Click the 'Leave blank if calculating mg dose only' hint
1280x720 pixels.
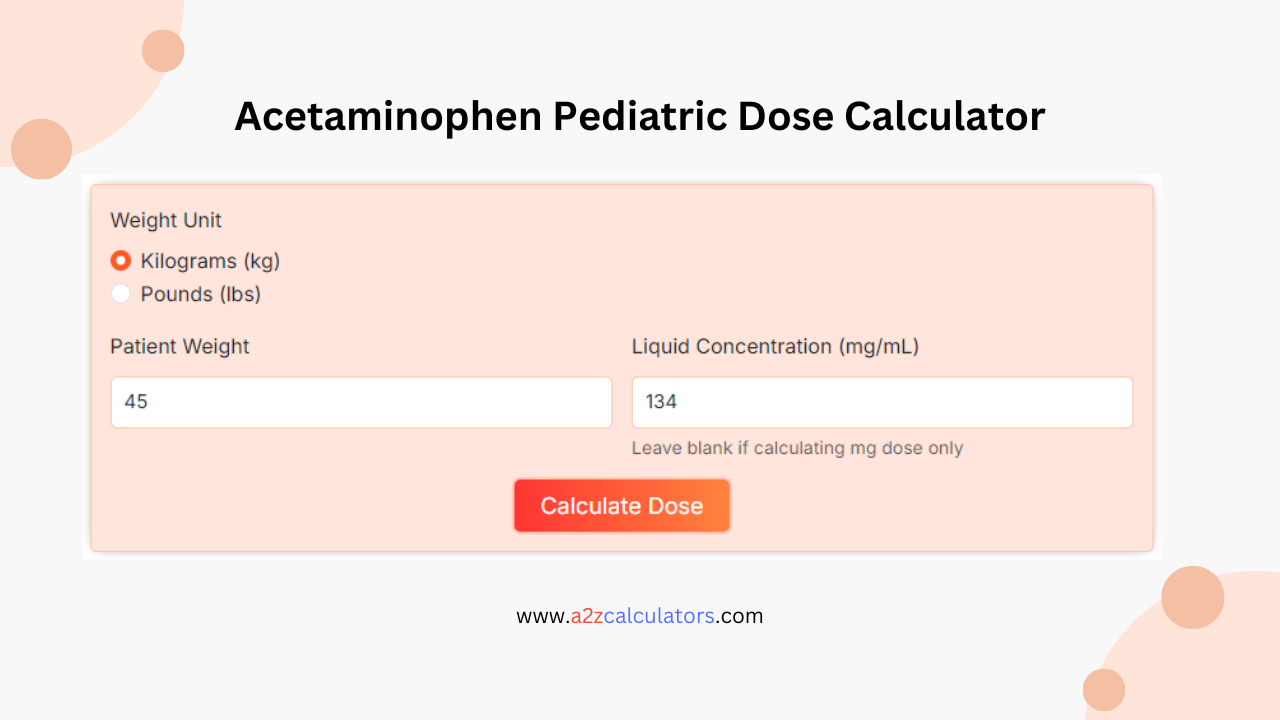(797, 448)
